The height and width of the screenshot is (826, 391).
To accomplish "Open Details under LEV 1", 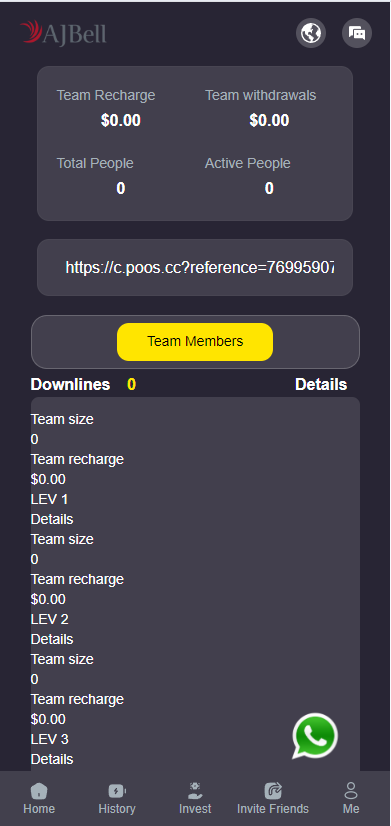I will tap(52, 519).
